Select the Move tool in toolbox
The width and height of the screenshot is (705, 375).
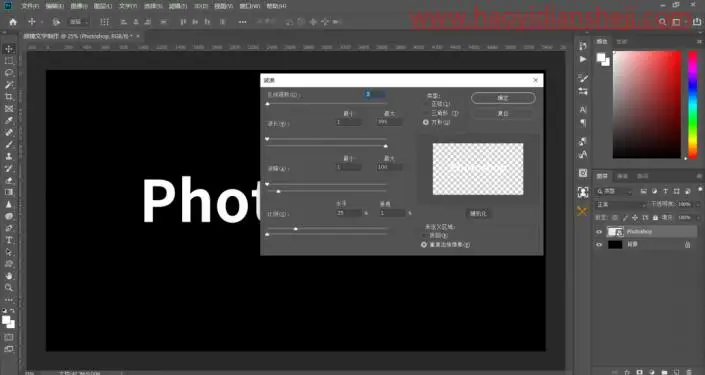[9, 49]
